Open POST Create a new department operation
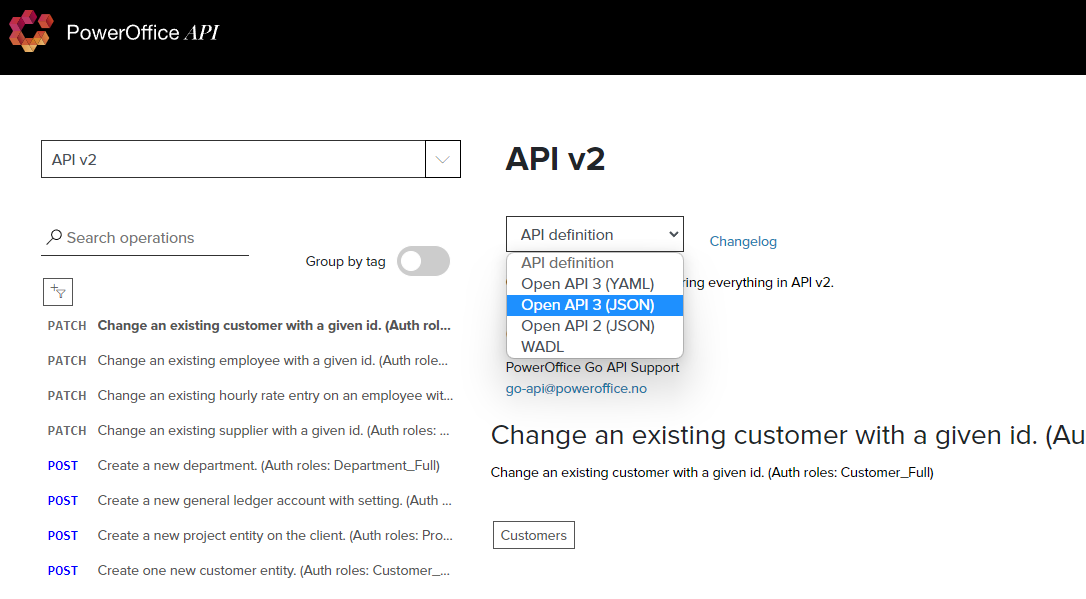The height and width of the screenshot is (599, 1086). coord(268,465)
